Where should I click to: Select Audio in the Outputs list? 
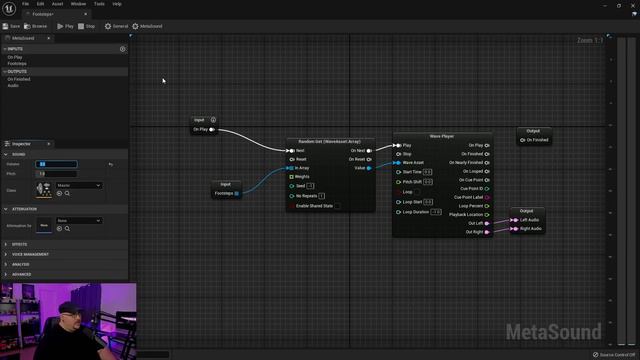pos(13,86)
